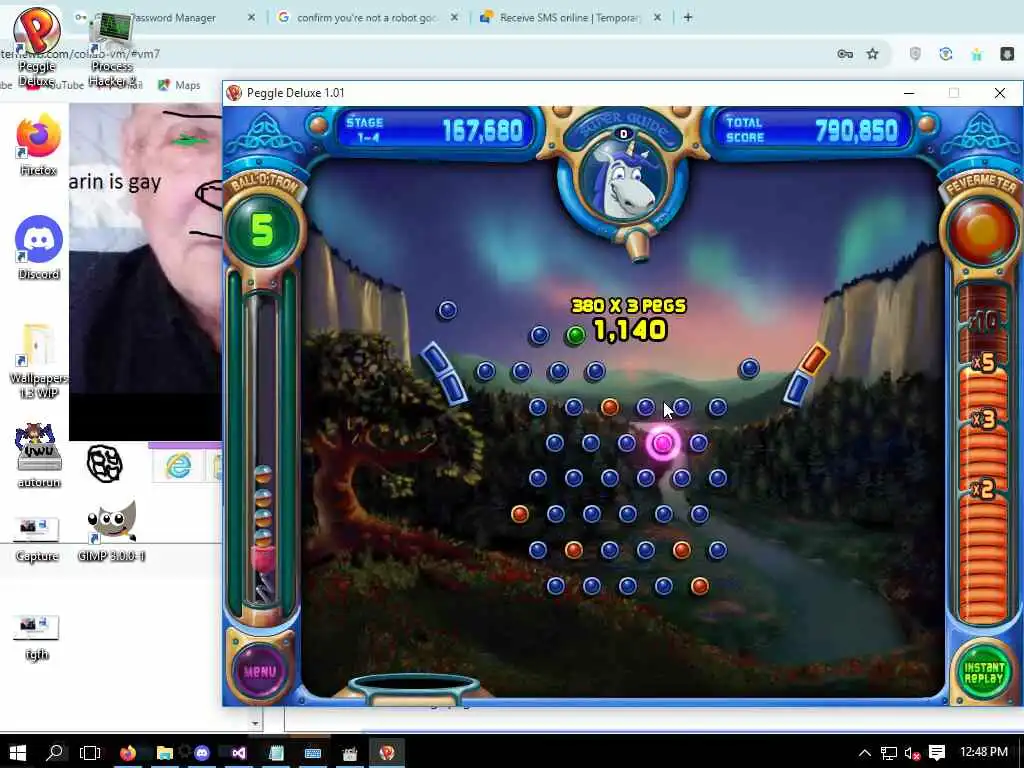
Task: Click the Peggle icon on the taskbar
Action: coord(387,753)
